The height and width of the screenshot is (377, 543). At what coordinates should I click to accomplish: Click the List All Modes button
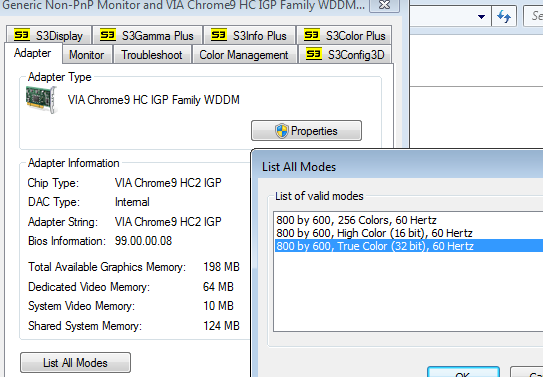click(75, 362)
